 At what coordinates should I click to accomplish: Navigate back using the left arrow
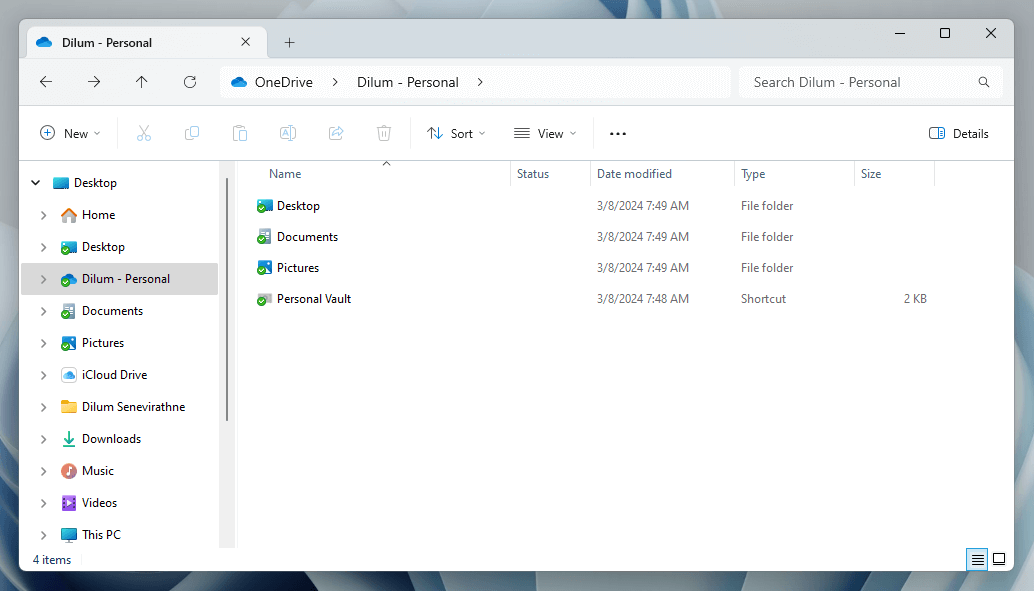point(45,82)
